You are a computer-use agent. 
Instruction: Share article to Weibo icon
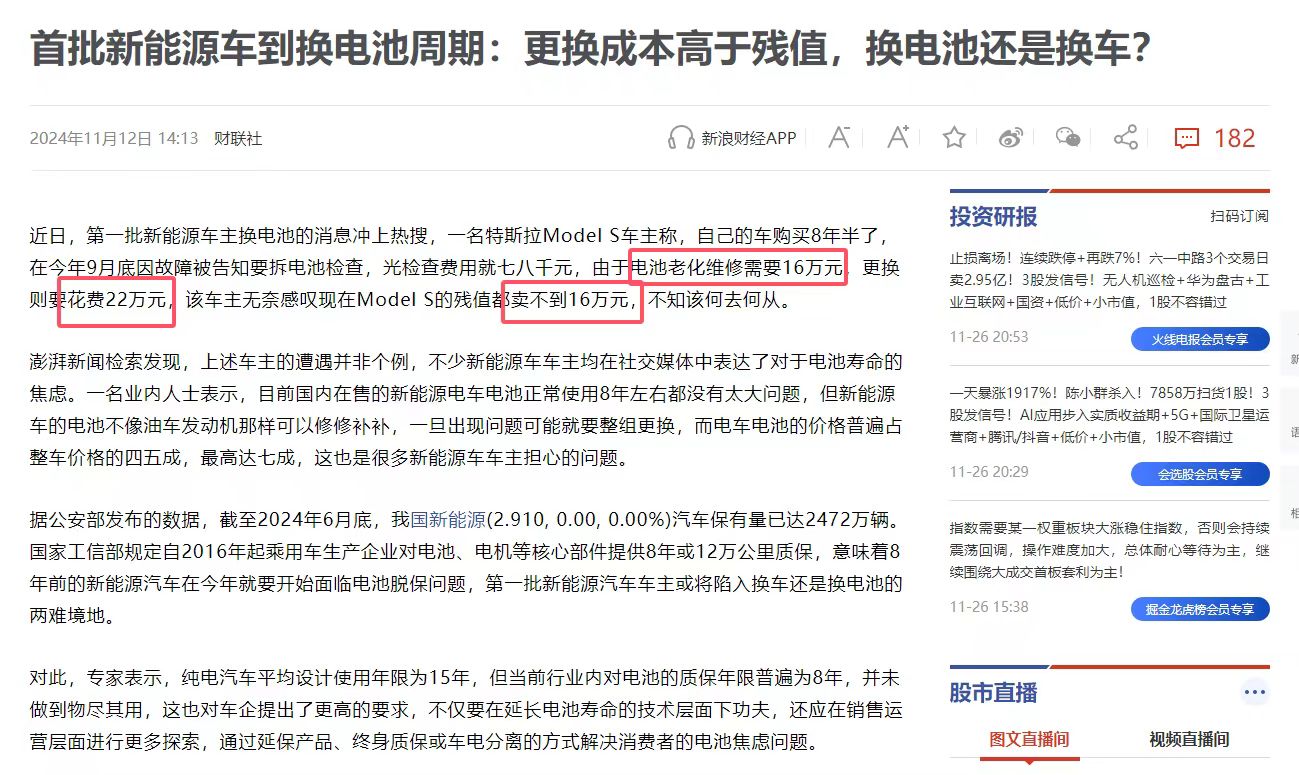point(1011,138)
